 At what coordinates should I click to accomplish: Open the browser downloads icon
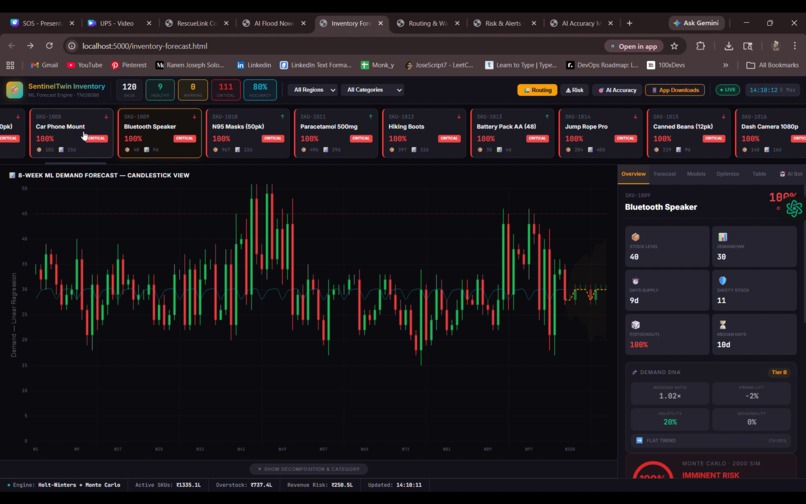[728, 46]
